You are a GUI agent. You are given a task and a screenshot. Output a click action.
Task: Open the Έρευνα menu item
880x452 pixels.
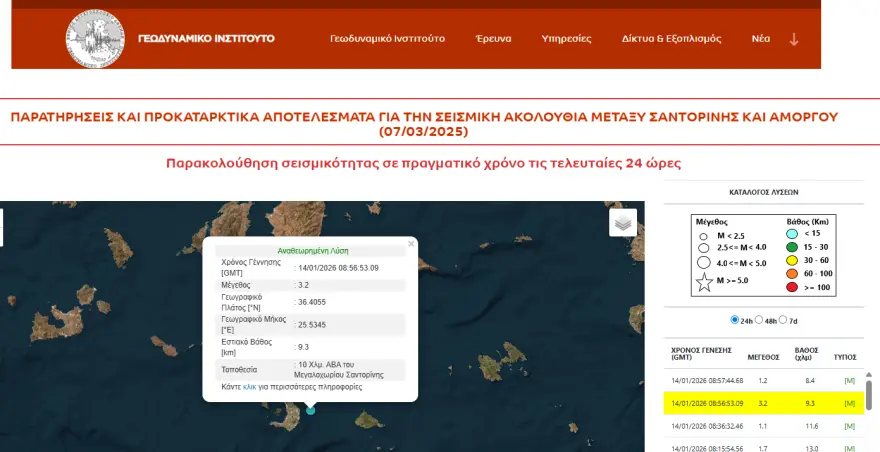(x=492, y=39)
